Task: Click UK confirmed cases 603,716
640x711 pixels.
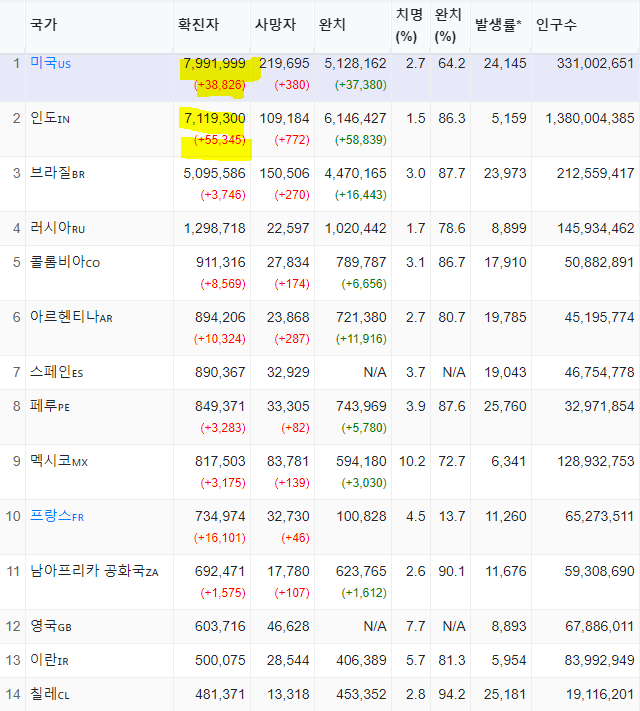Action: pyautogui.click(x=220, y=626)
